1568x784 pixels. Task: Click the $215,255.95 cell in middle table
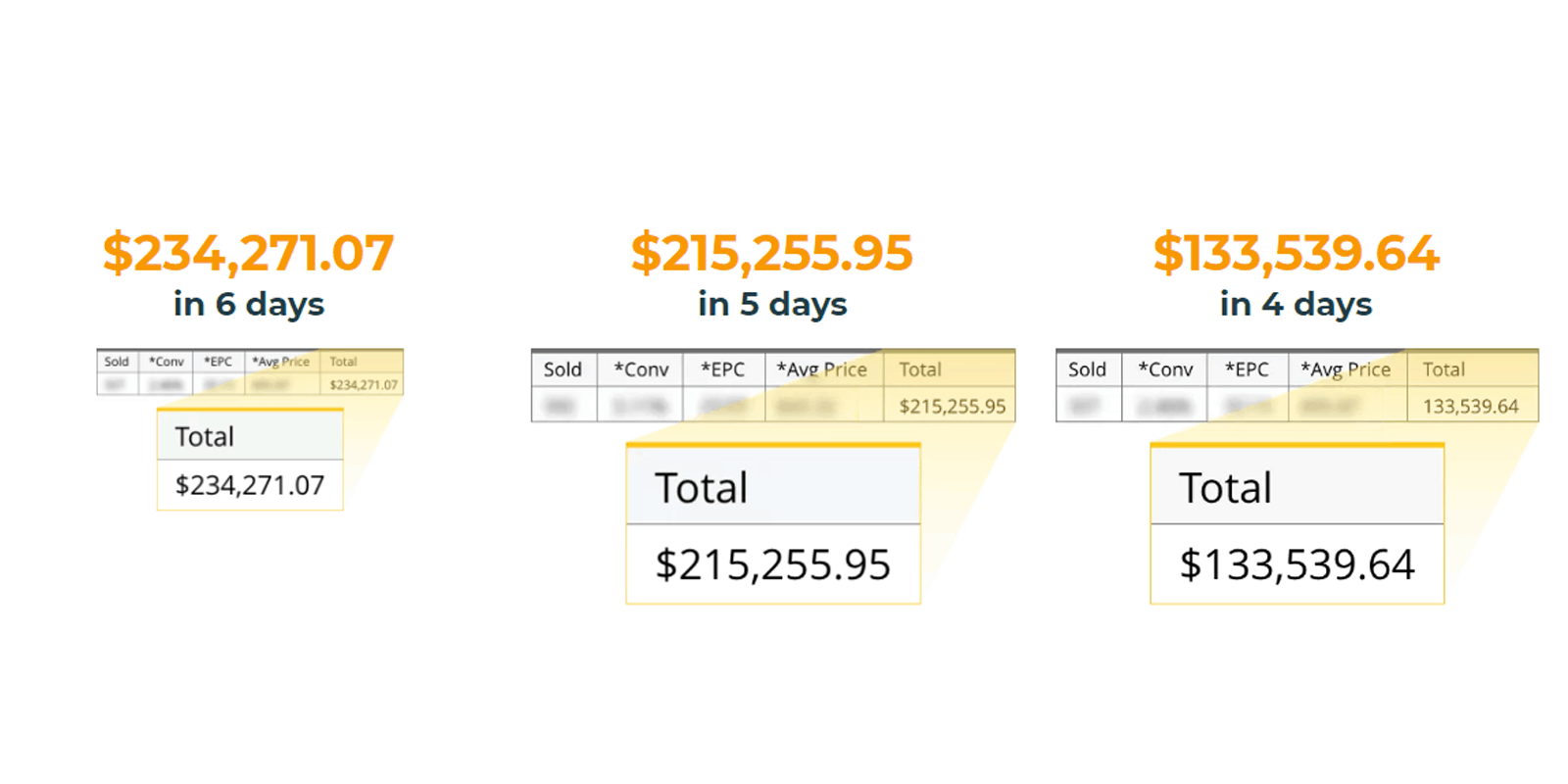(x=952, y=406)
